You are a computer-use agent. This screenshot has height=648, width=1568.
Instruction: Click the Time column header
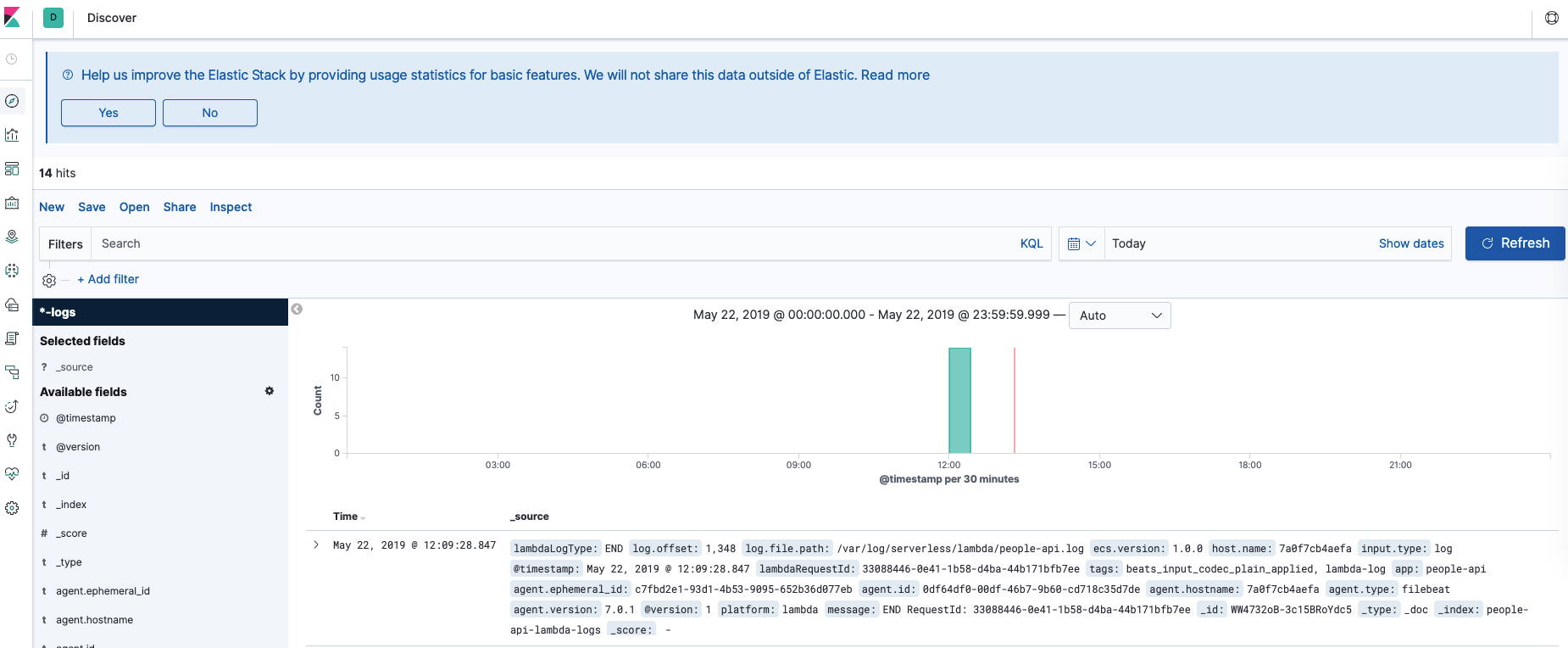coord(345,517)
